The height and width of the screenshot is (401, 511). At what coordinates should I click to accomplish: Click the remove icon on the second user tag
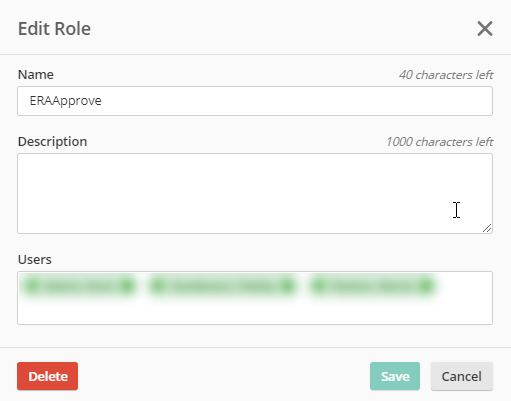[x=287, y=286]
